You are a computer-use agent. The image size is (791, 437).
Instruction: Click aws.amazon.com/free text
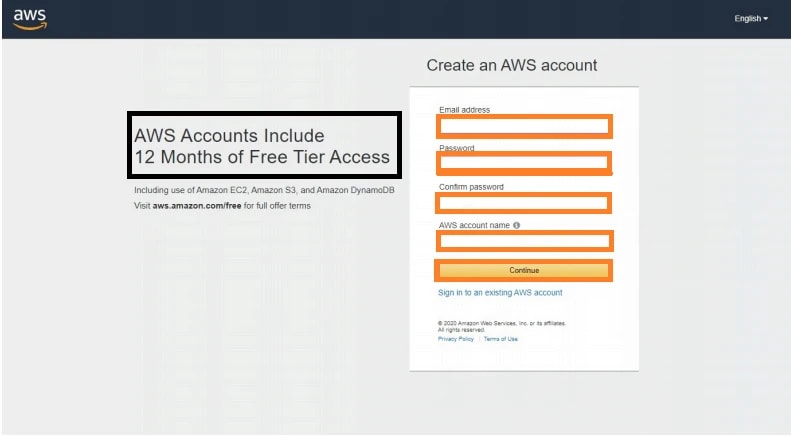[x=197, y=206]
